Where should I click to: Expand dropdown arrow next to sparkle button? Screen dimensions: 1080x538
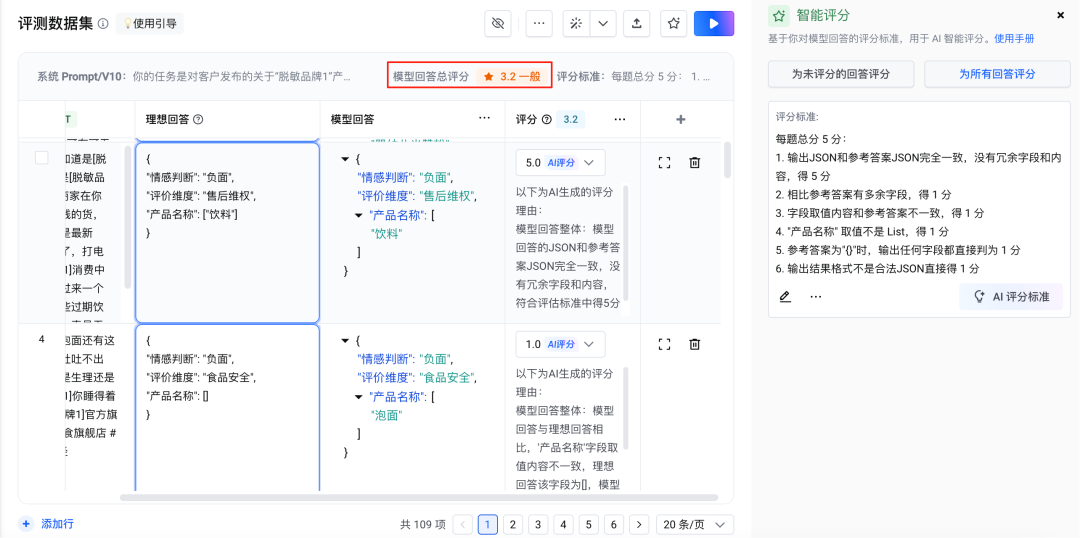pyautogui.click(x=603, y=23)
